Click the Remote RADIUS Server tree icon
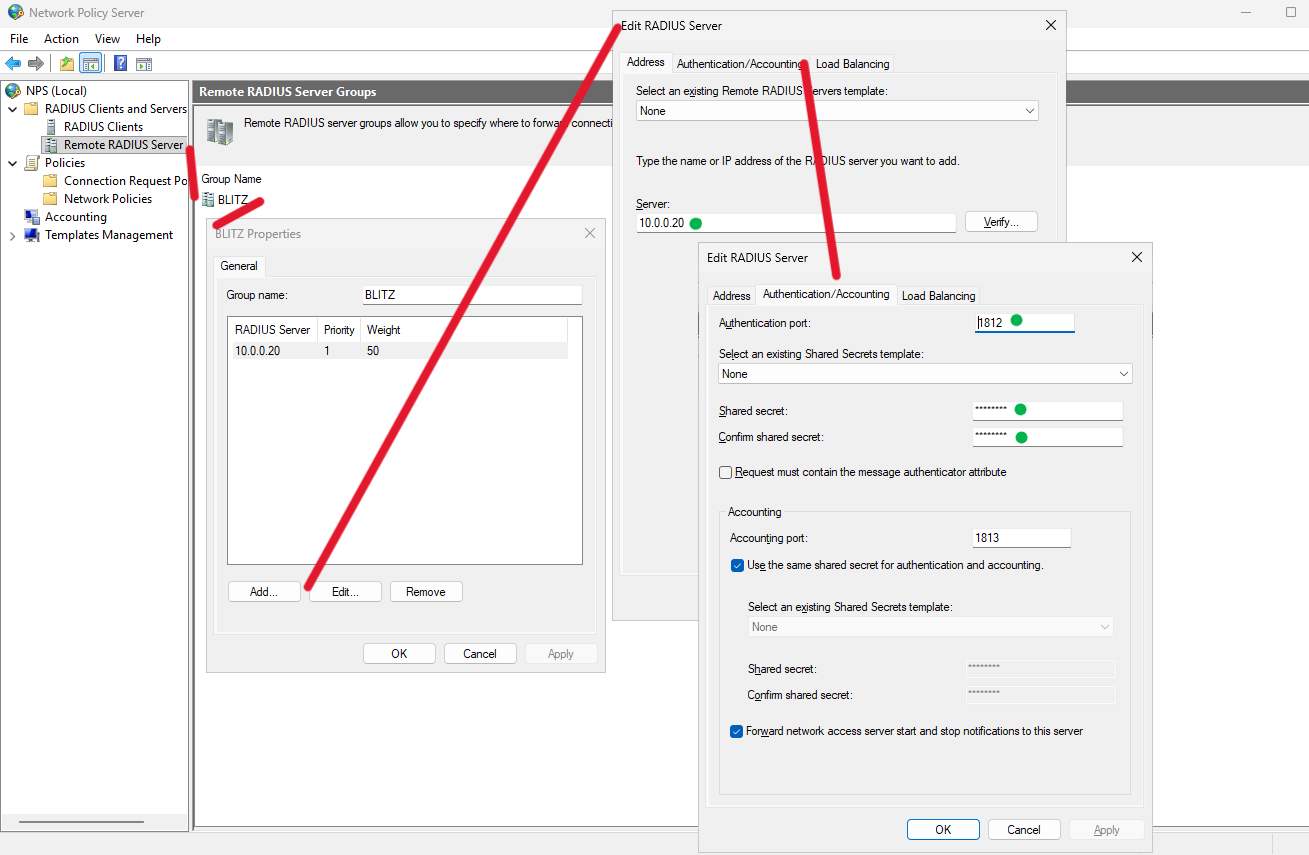This screenshot has height=855, width=1309. tap(51, 145)
